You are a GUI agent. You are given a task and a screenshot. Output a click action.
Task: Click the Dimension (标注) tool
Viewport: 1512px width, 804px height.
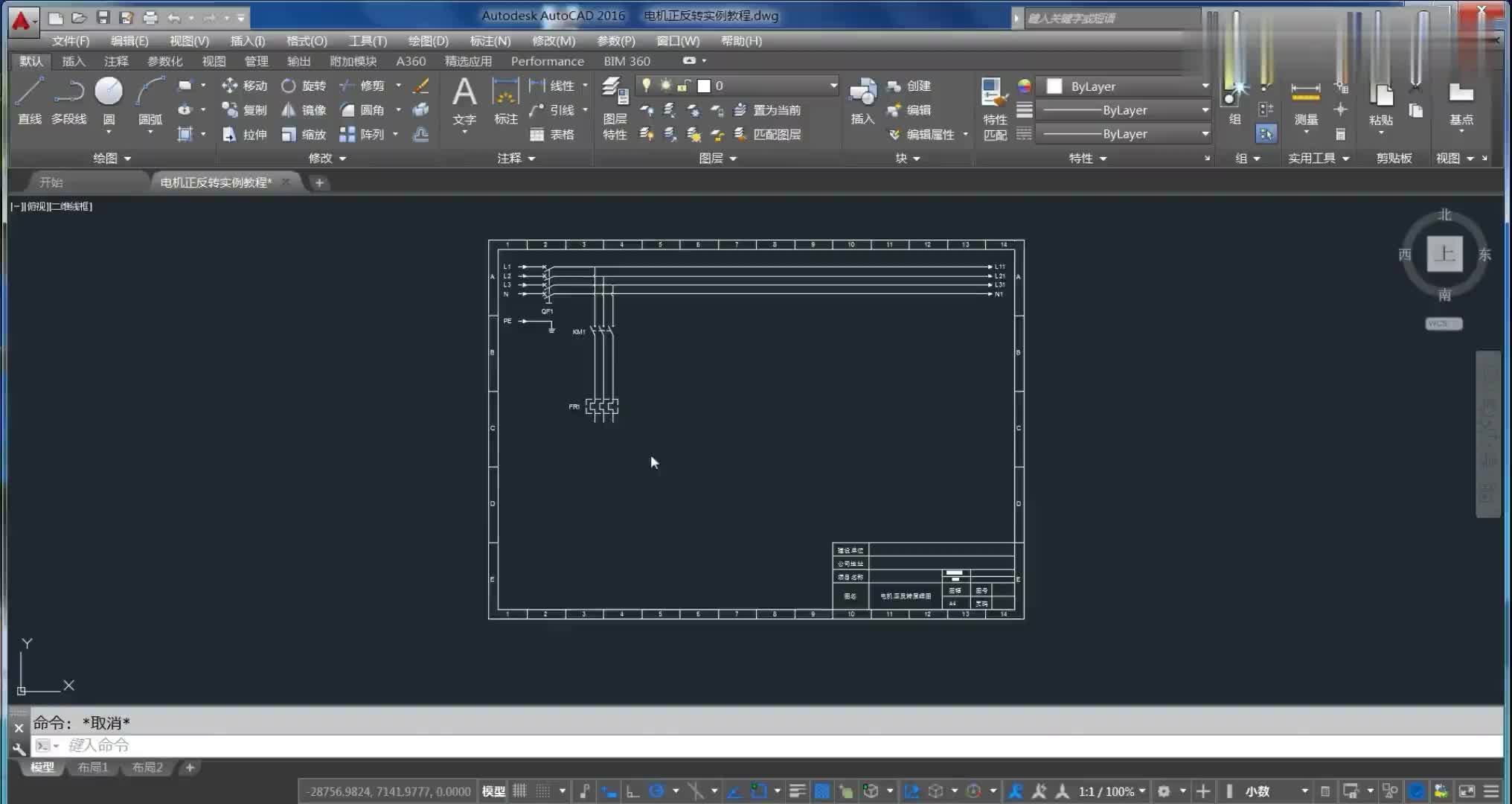[x=505, y=100]
